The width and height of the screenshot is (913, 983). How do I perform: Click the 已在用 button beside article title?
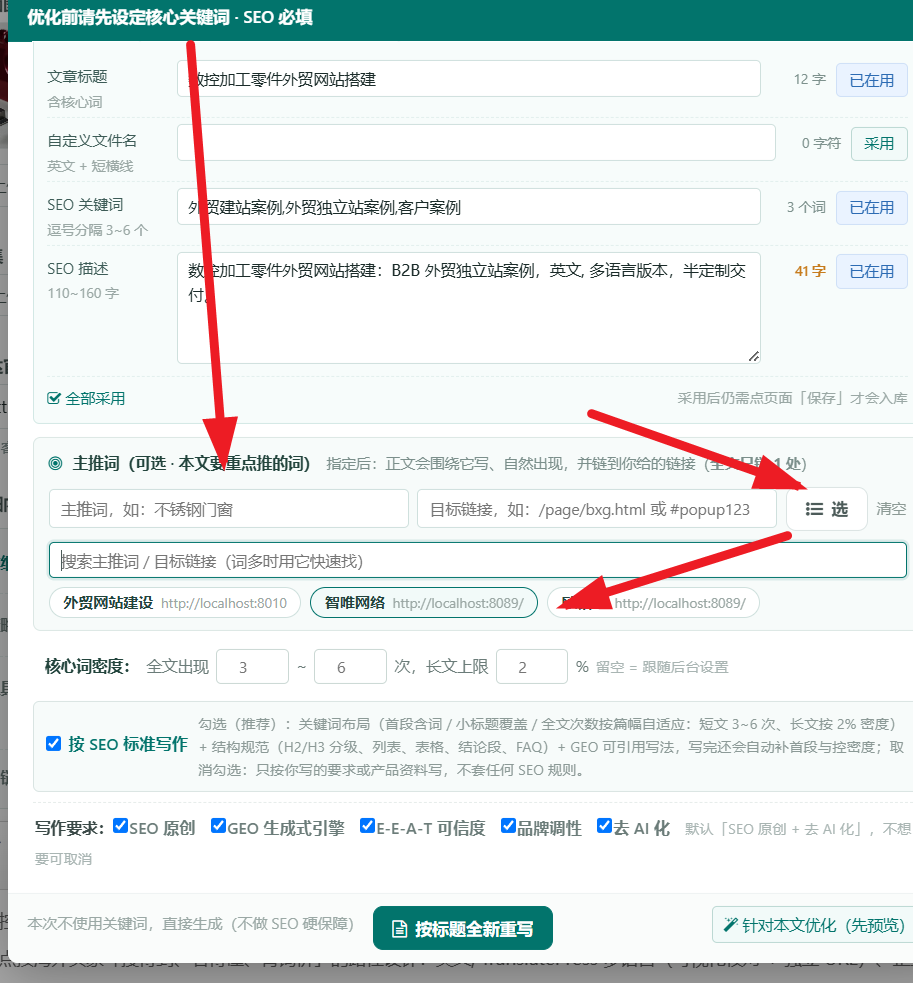(x=871, y=80)
